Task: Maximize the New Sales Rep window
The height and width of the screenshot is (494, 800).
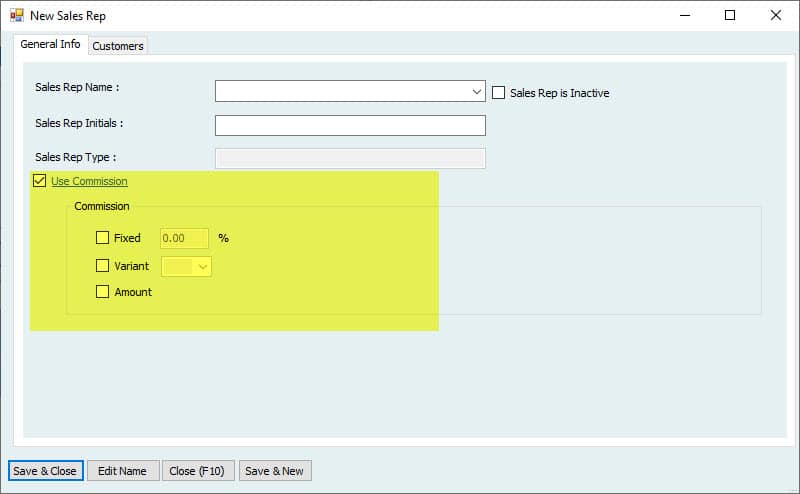Action: [730, 15]
